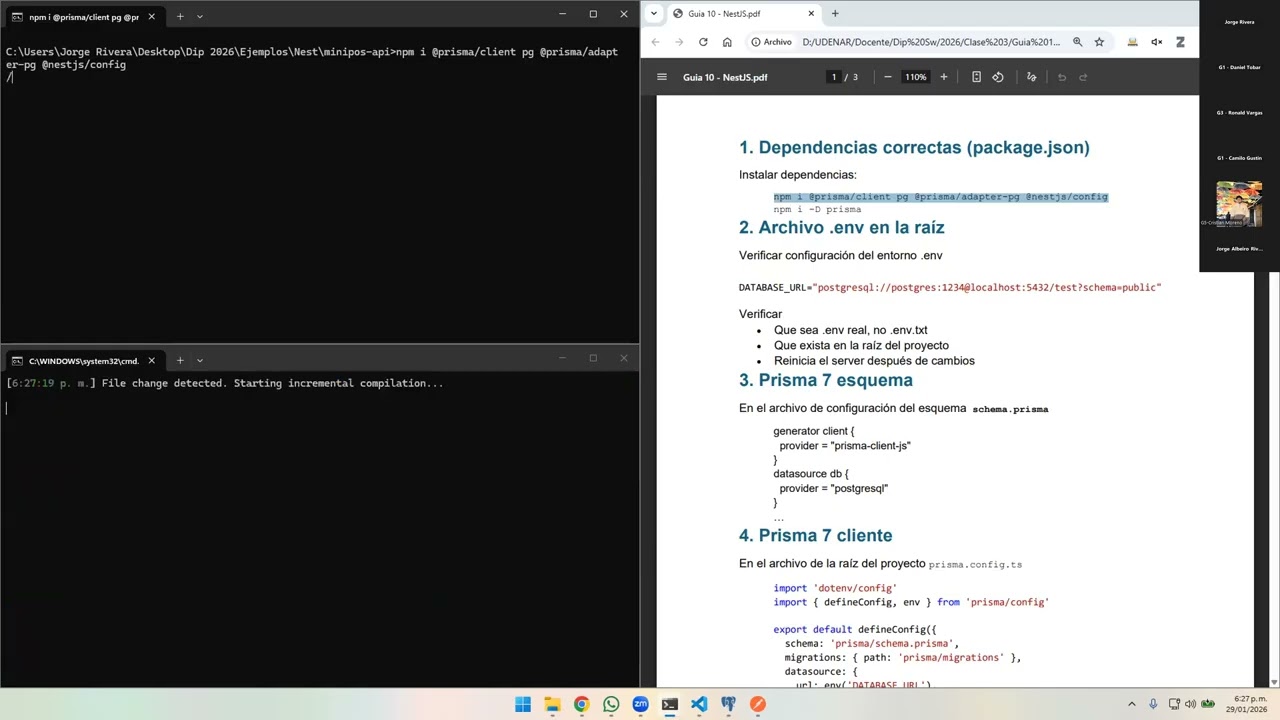This screenshot has width=1280, height=720.
Task: Click the 'File change detected' log line
Action: 224,383
